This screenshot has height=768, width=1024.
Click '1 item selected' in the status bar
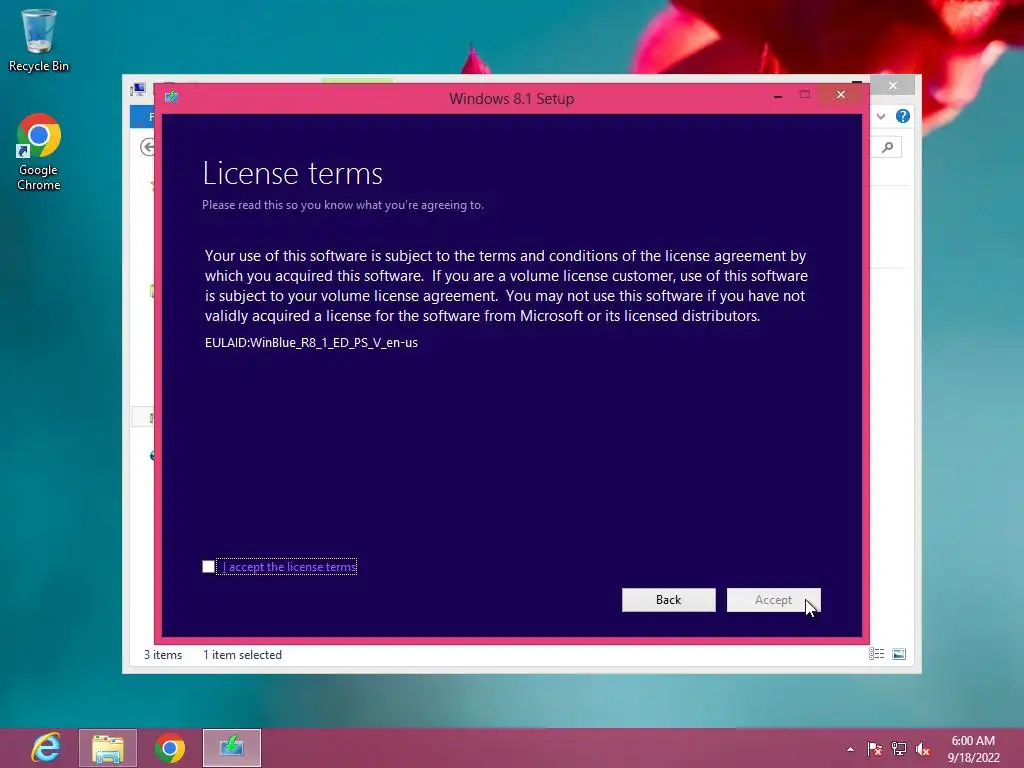tap(242, 655)
